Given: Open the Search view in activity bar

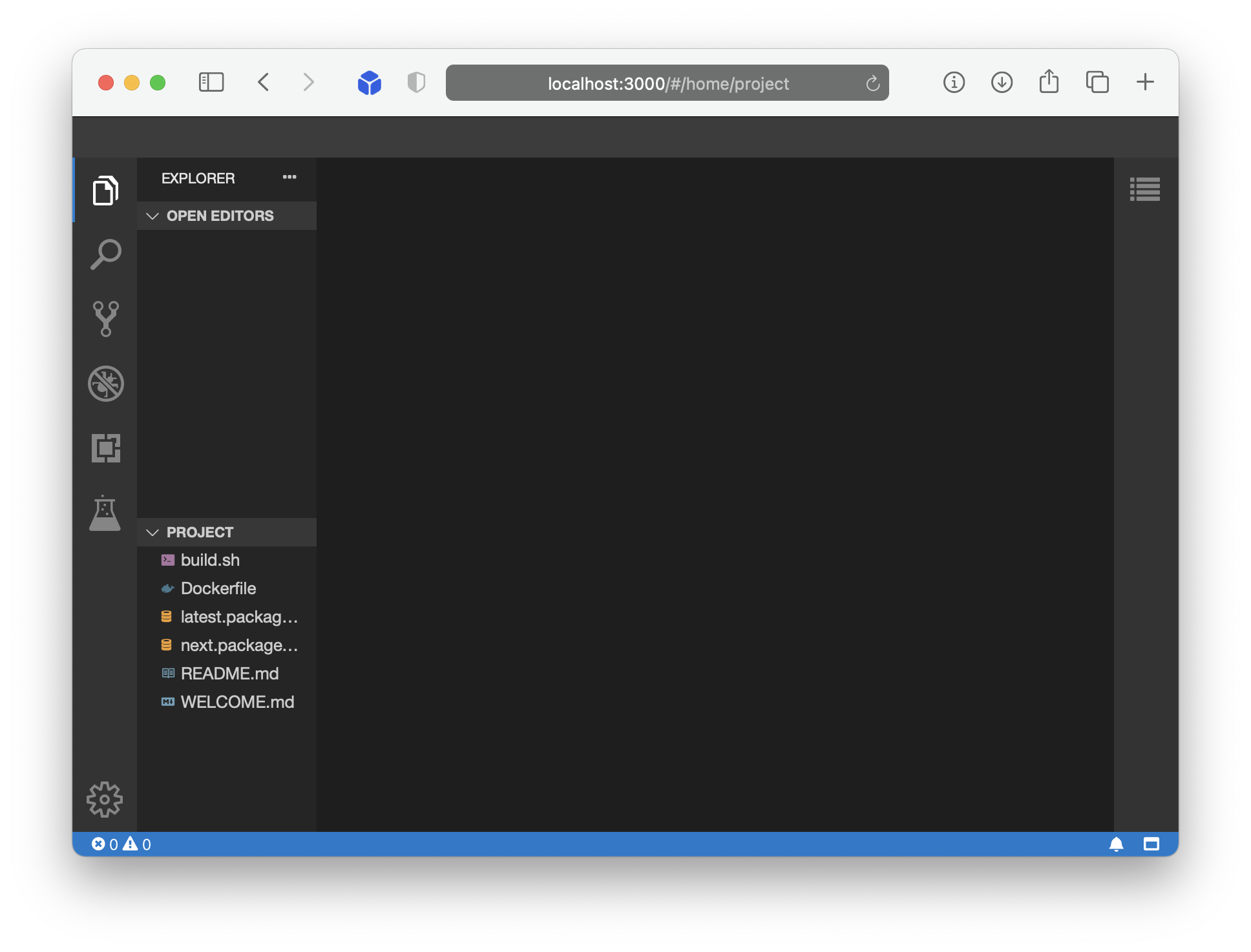Looking at the screenshot, I should (105, 254).
